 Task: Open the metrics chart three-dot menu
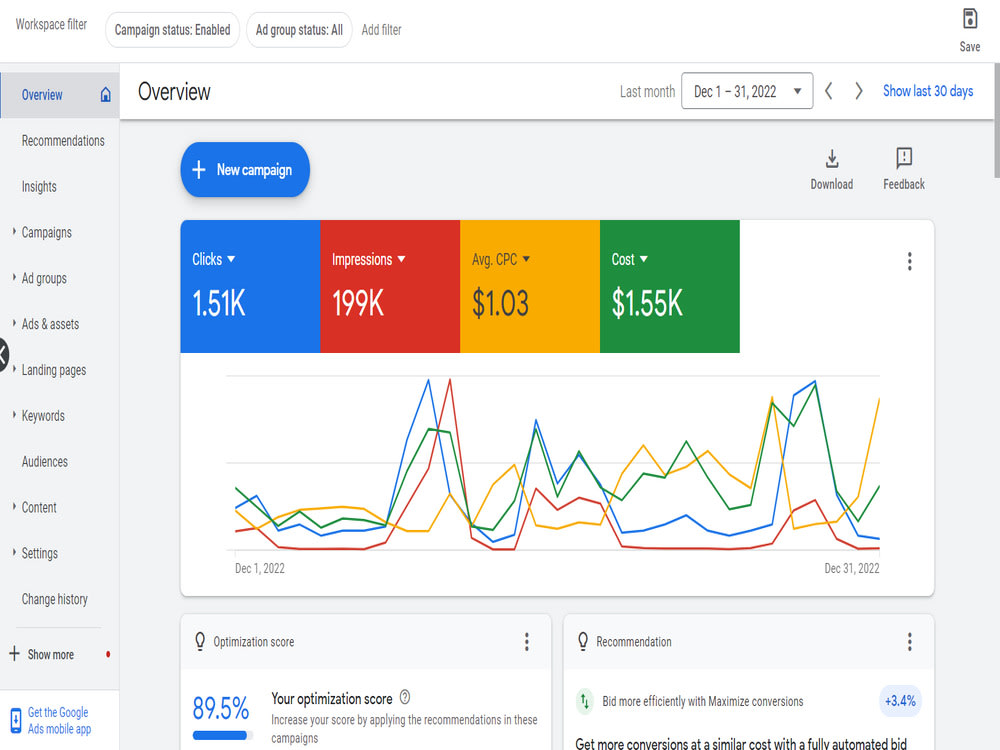tap(909, 261)
